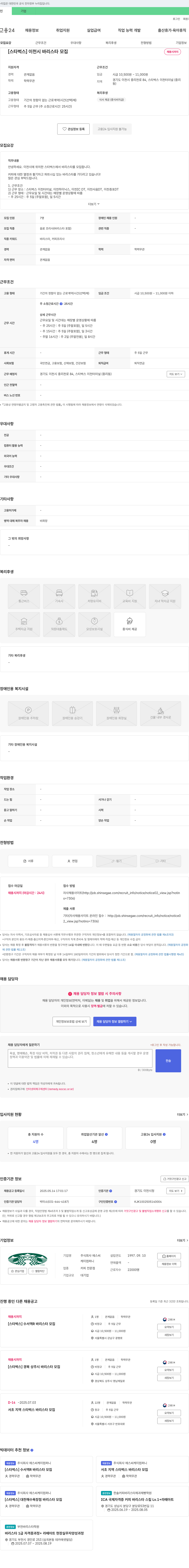Click the 자녀 학자금 지원 welfare icon
The height and width of the screenshot is (1568, 189).
pos(165,597)
